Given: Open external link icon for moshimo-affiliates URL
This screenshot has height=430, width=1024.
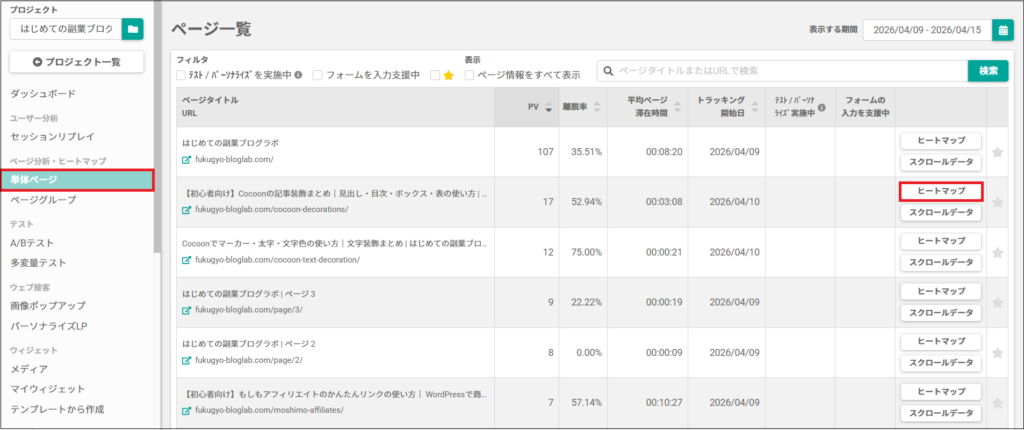Looking at the screenshot, I should click(186, 410).
